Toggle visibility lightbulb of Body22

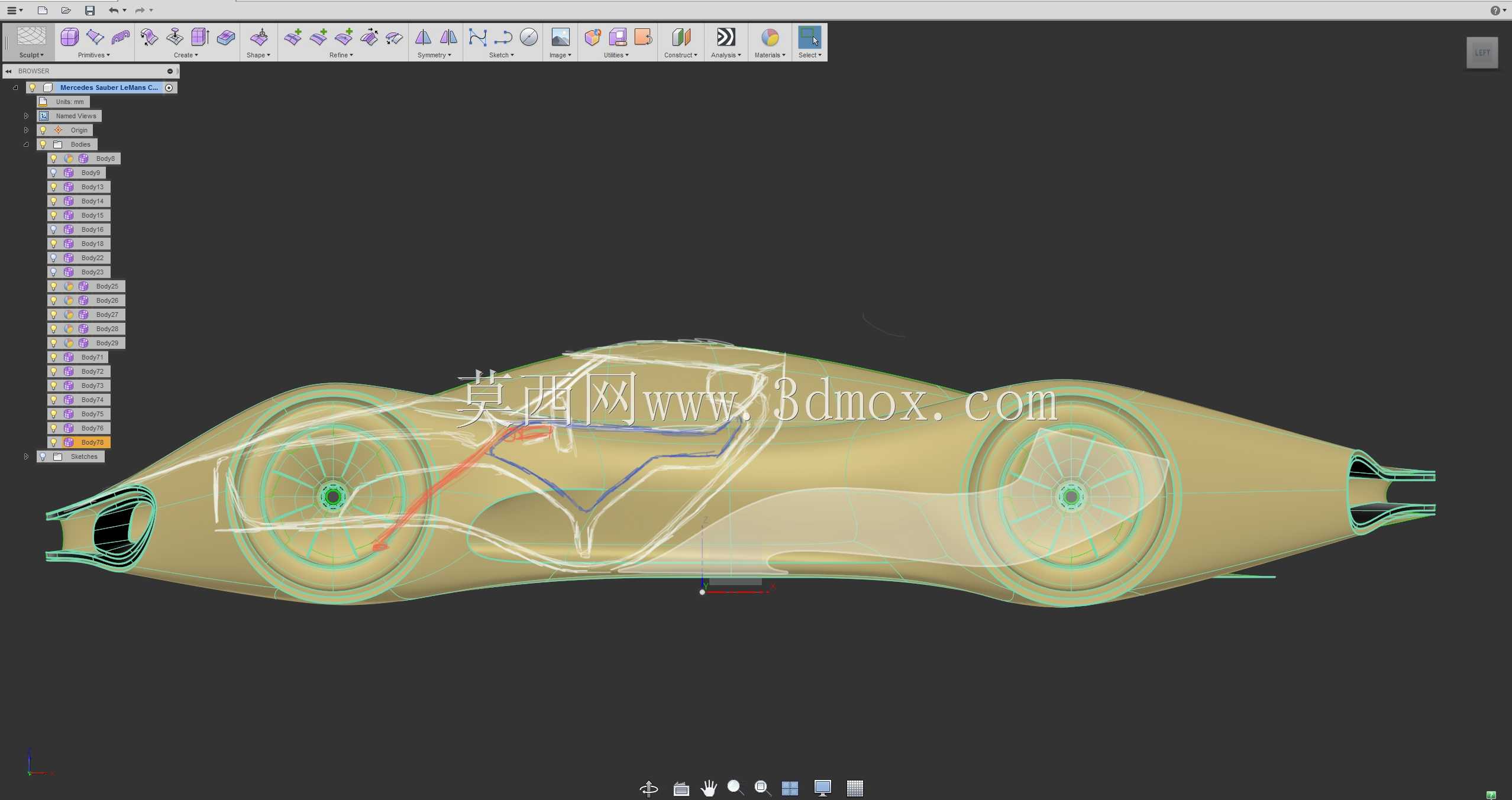click(x=54, y=258)
